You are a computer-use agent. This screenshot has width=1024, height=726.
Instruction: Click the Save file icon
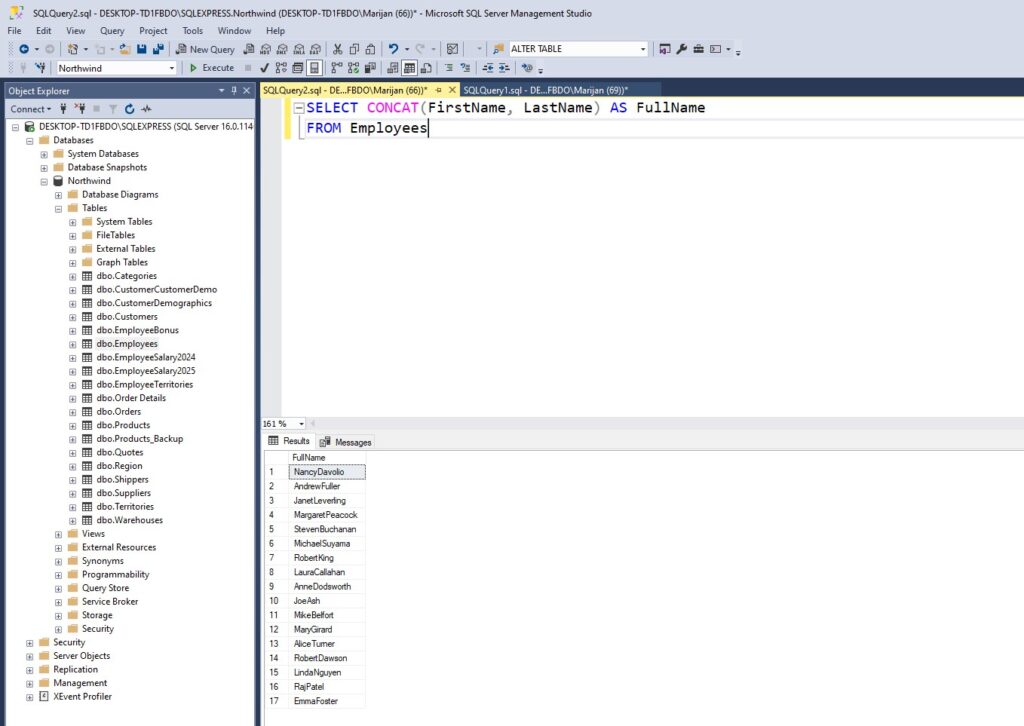[x=142, y=49]
